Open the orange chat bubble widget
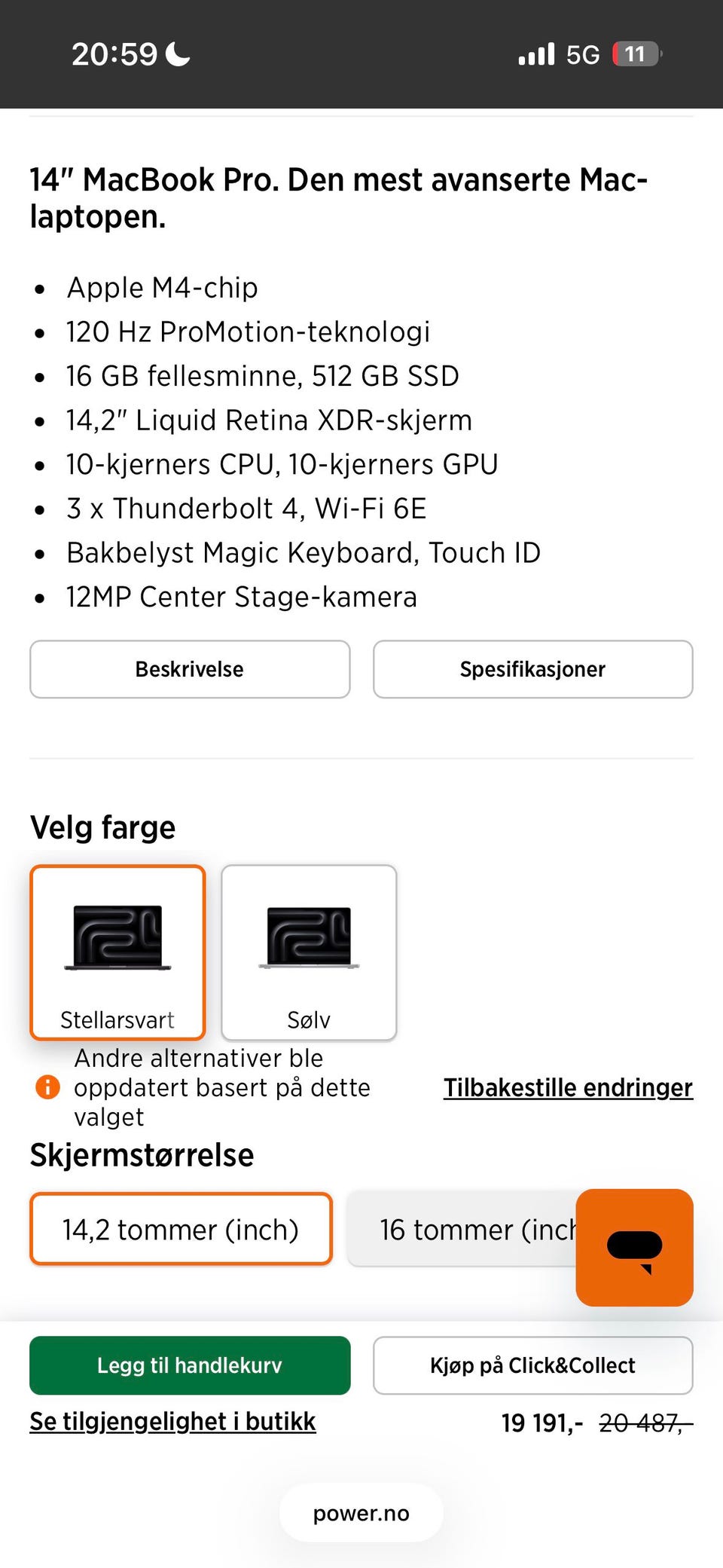The image size is (723, 1568). click(634, 1247)
